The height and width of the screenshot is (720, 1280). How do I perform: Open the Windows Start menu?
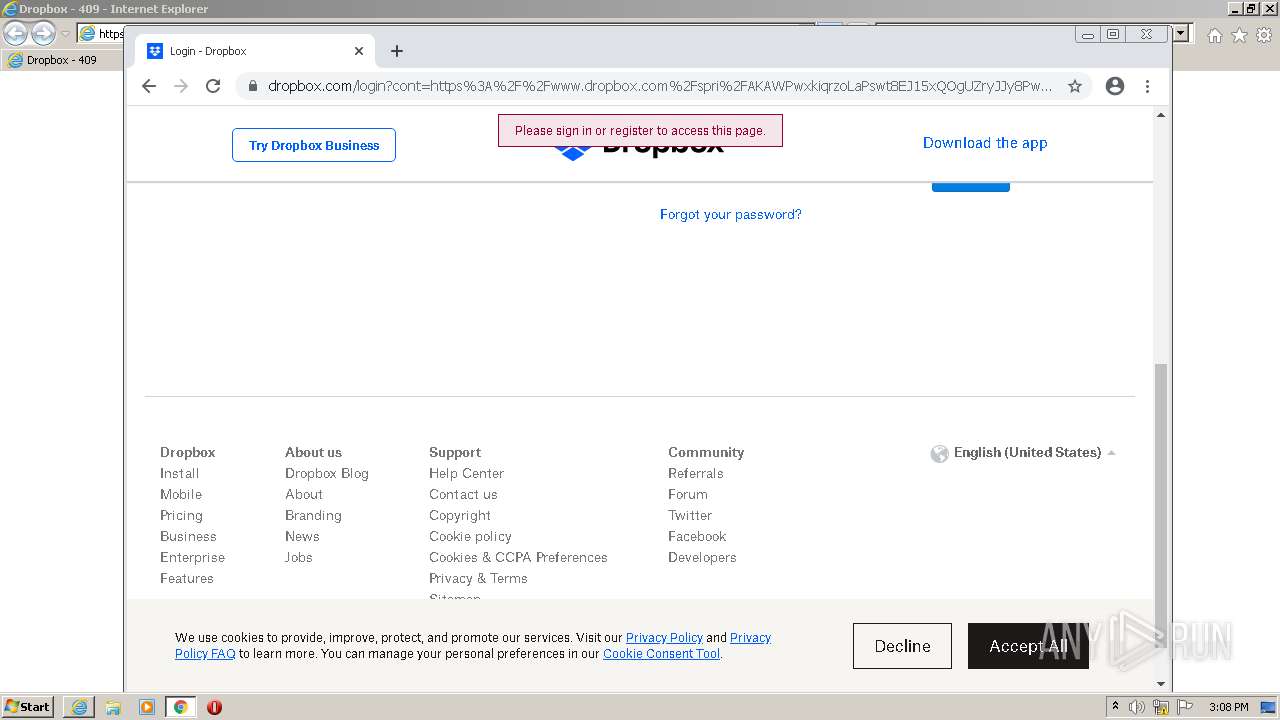[x=28, y=707]
